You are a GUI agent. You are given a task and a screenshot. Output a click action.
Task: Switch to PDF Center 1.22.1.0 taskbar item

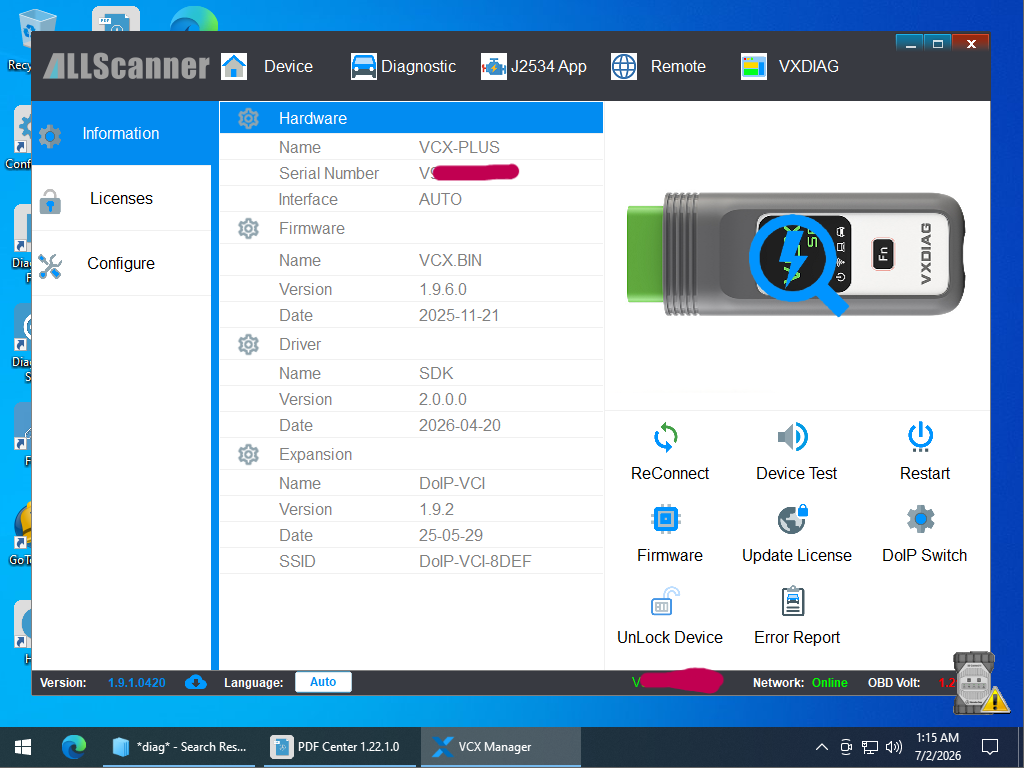[x=339, y=746]
